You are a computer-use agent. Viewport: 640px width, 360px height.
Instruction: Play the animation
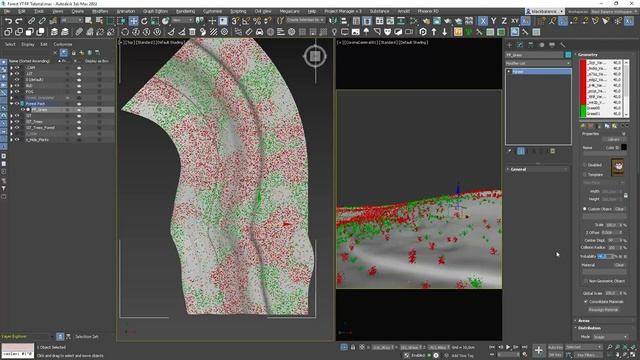pos(508,347)
